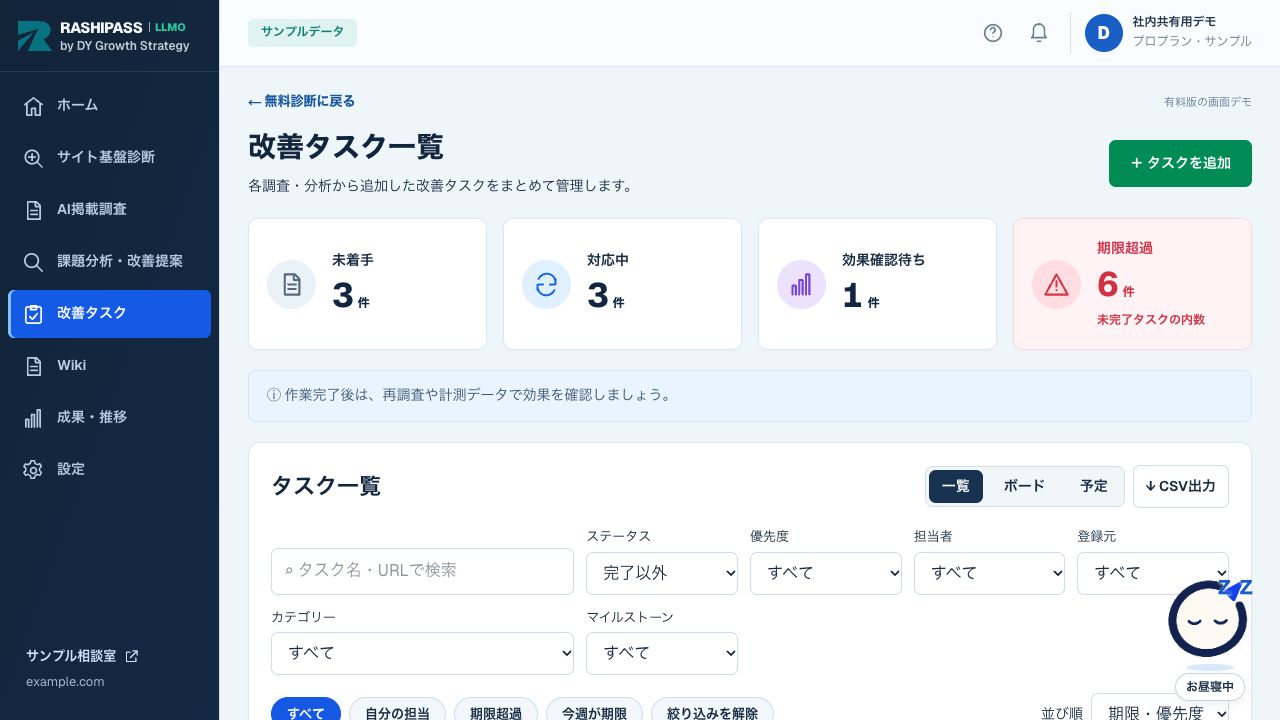Click the info note about 作業完了後

point(750,396)
